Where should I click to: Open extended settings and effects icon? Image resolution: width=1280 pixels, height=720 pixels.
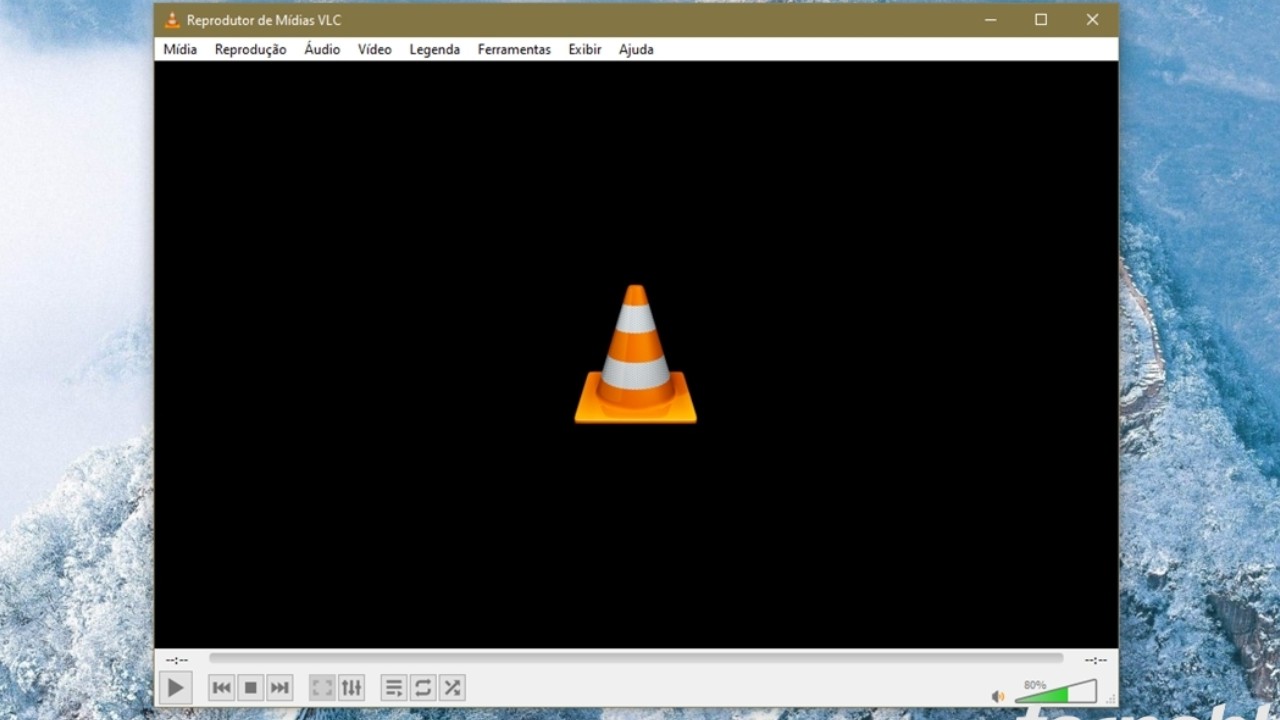coord(351,688)
